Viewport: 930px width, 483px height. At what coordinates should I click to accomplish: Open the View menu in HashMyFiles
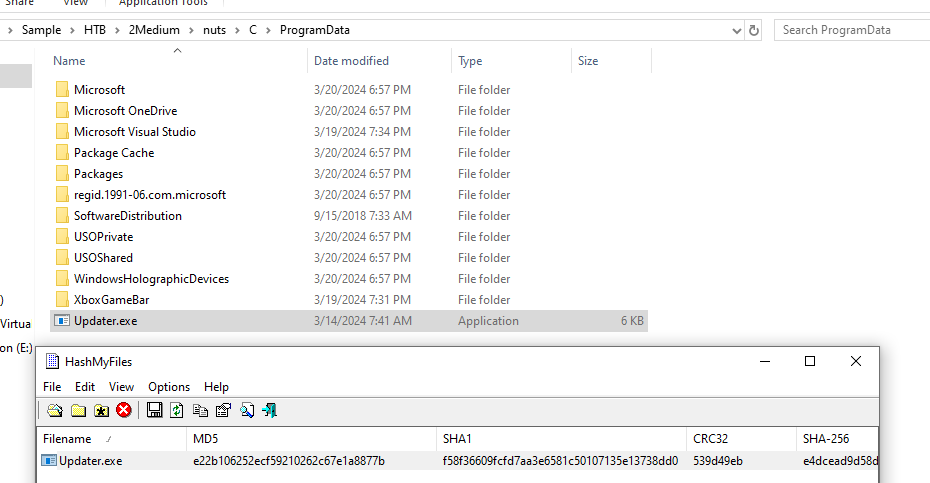122,387
